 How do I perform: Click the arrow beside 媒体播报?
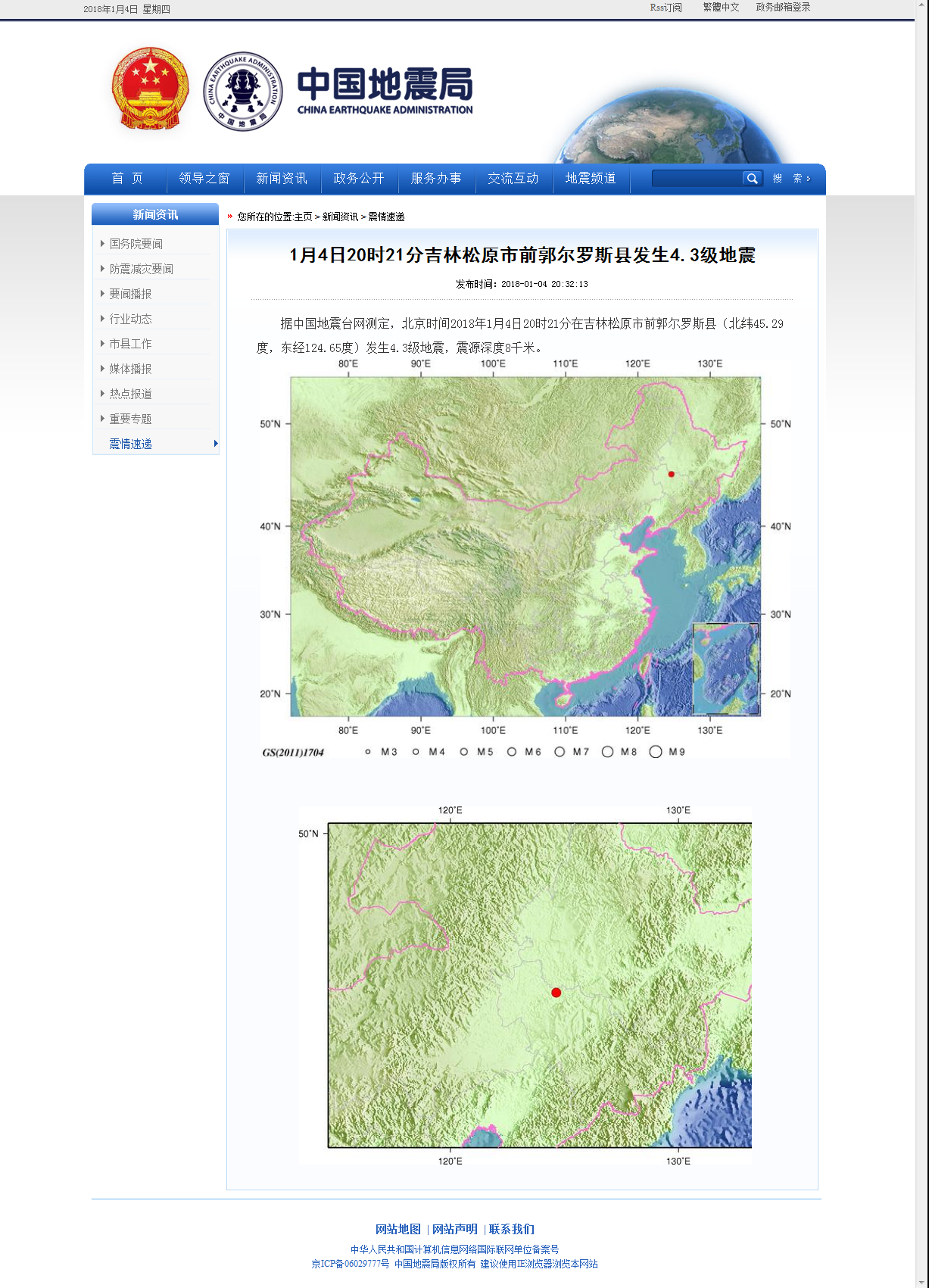coord(102,368)
